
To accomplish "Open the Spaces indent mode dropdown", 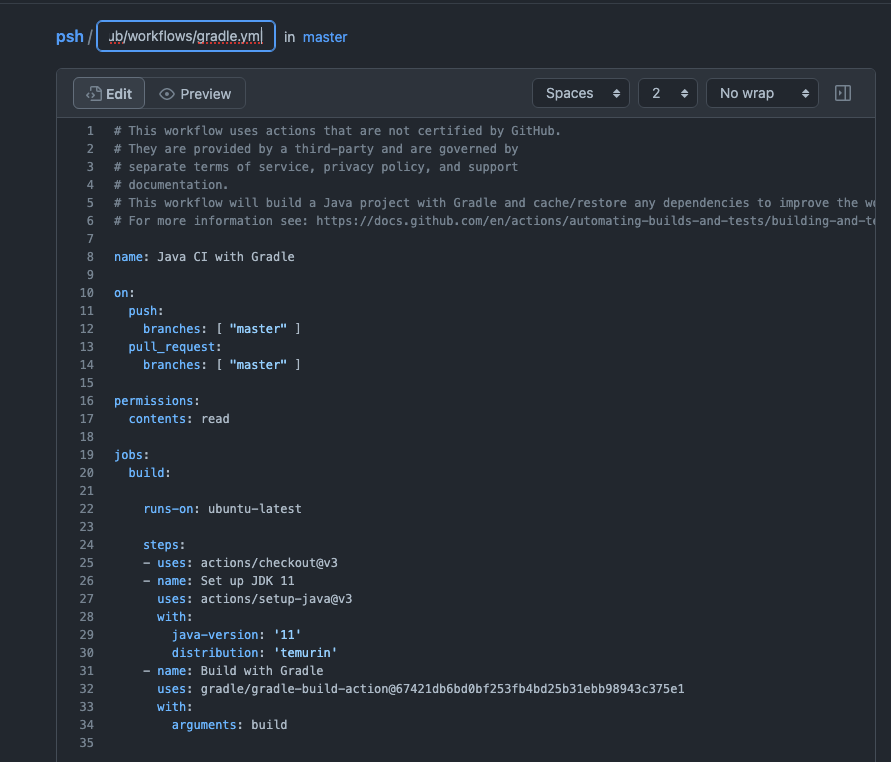I will click(581, 93).
